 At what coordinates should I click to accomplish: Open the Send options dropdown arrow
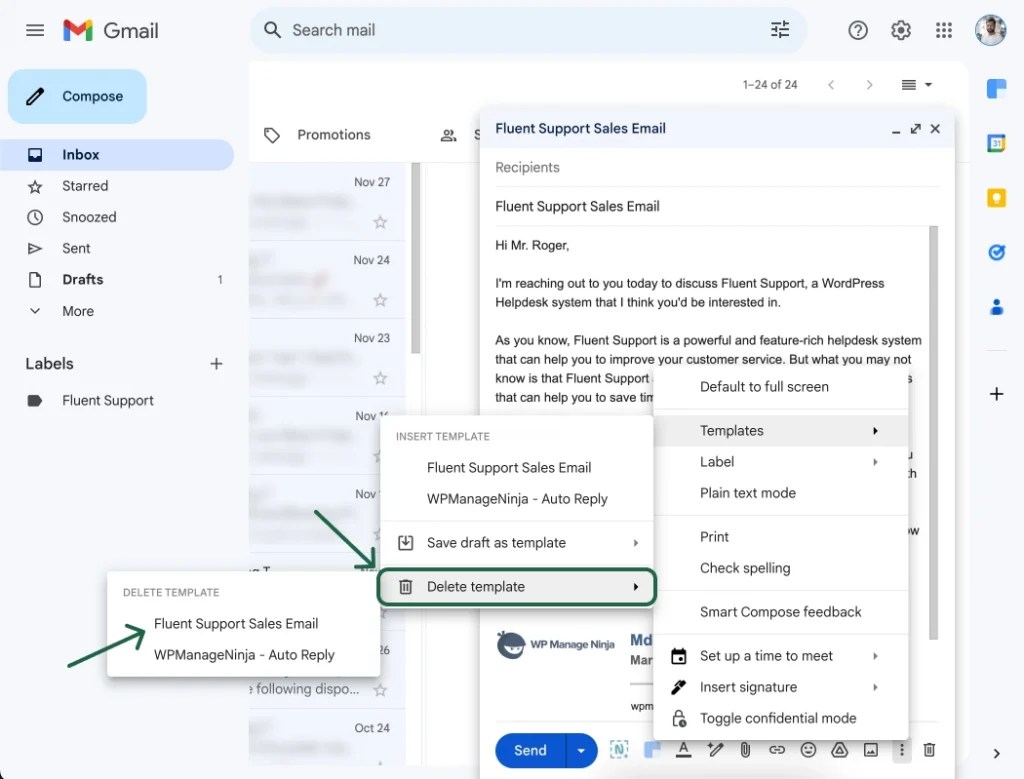581,750
